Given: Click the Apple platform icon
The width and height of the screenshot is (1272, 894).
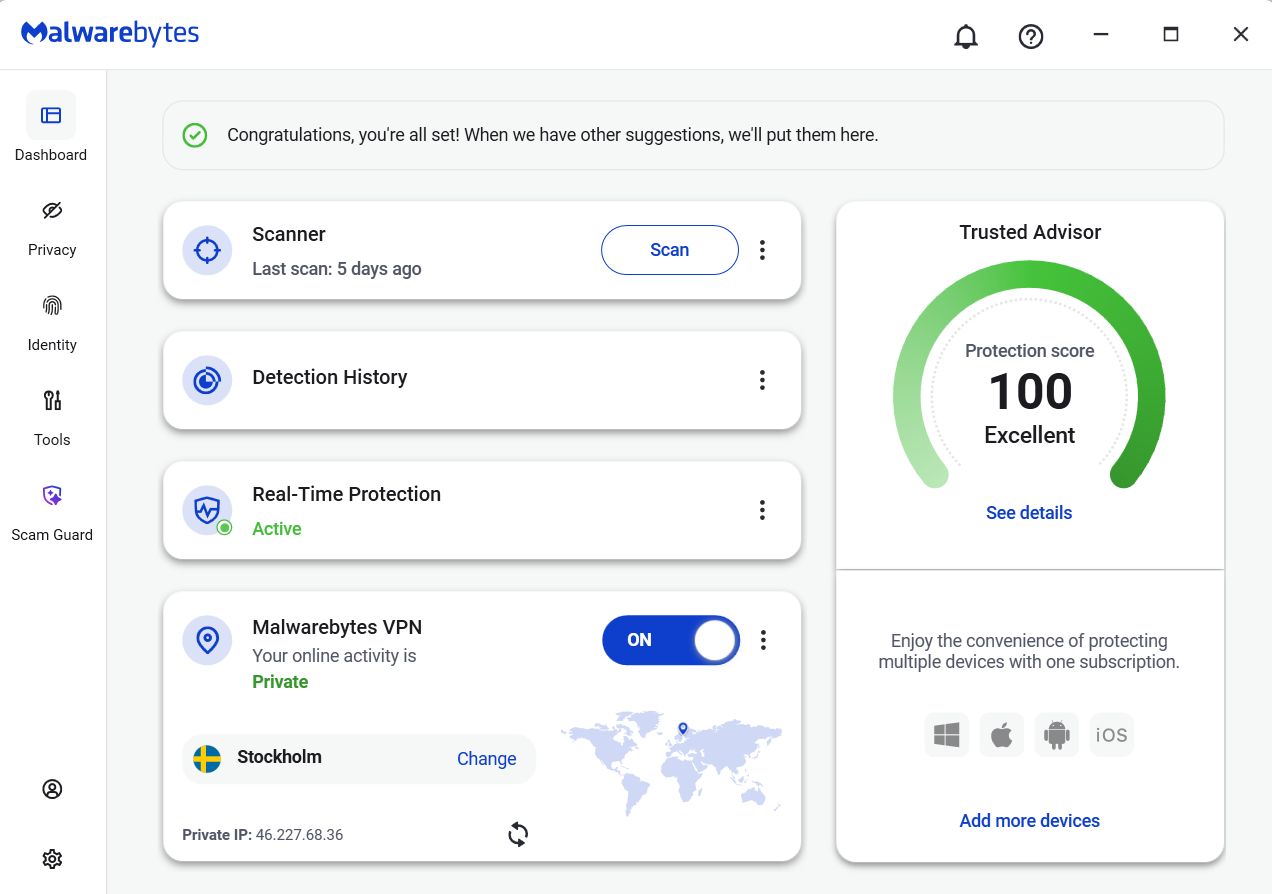Looking at the screenshot, I should coord(1002,736).
